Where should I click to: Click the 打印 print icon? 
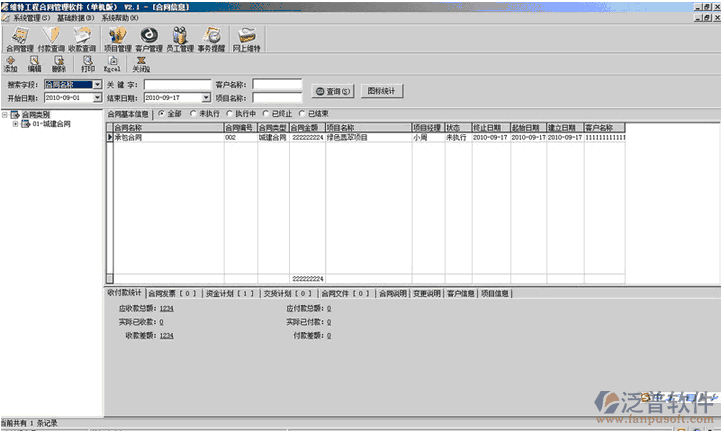[88, 63]
